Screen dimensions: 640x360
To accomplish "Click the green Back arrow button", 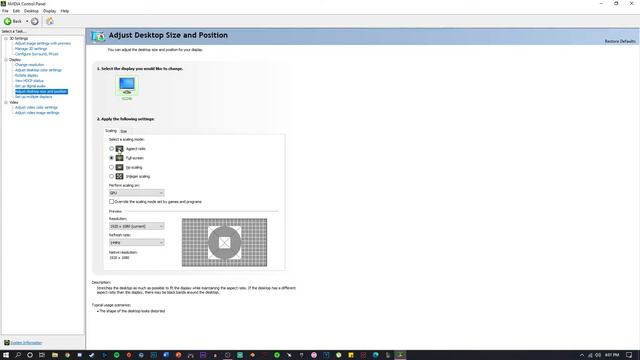I will [7, 21].
